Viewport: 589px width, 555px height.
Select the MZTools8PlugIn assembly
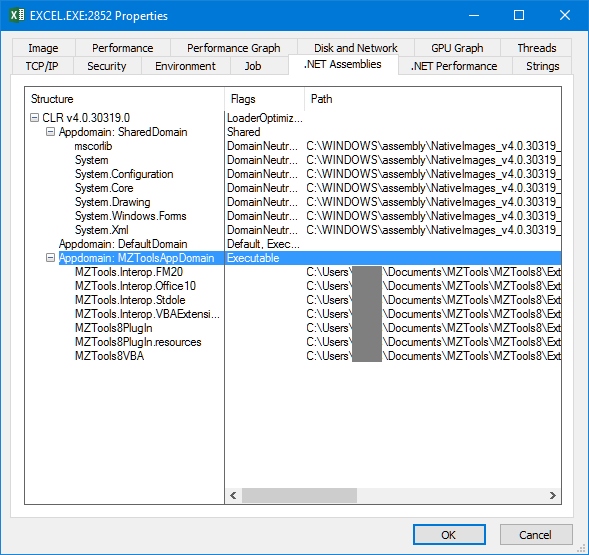113,328
